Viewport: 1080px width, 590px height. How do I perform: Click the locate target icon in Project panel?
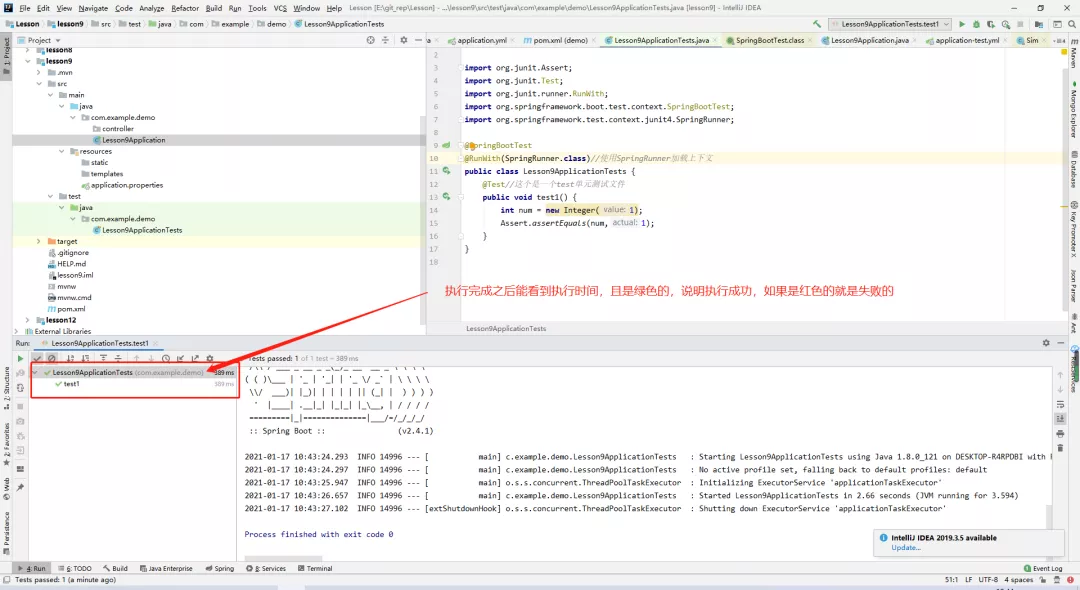point(371,40)
